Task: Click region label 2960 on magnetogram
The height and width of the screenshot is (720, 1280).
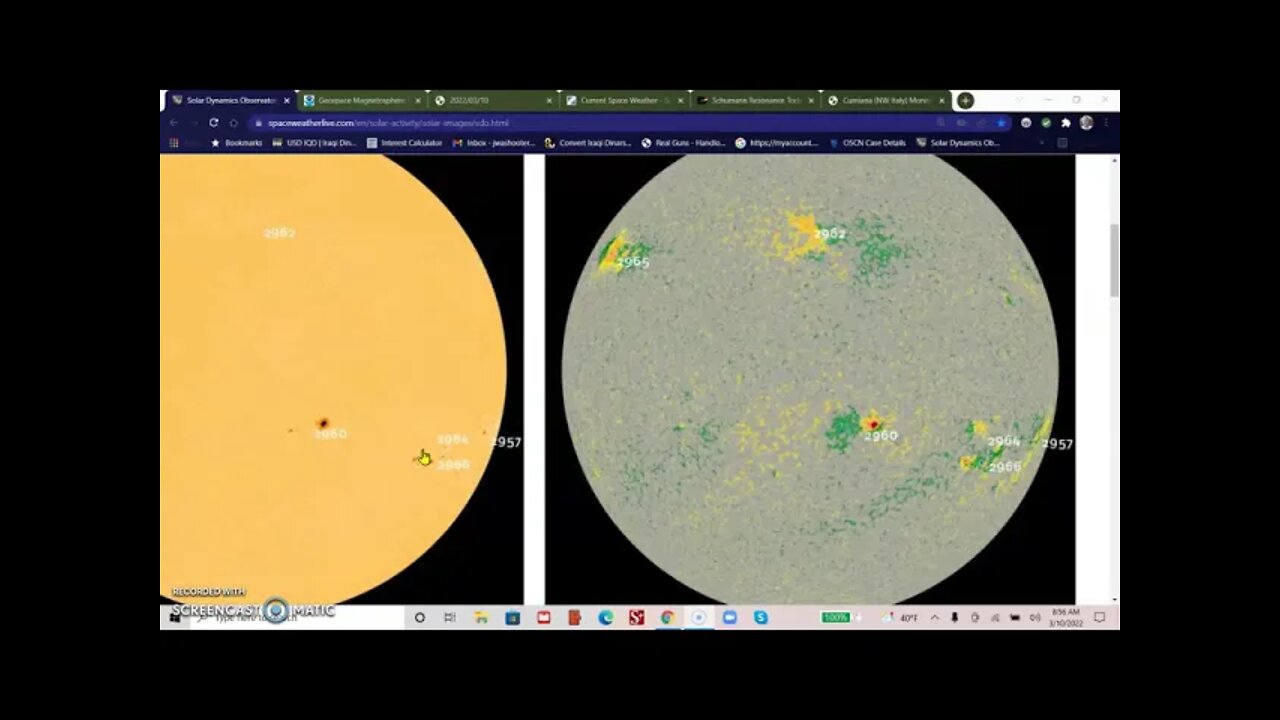Action: click(881, 436)
